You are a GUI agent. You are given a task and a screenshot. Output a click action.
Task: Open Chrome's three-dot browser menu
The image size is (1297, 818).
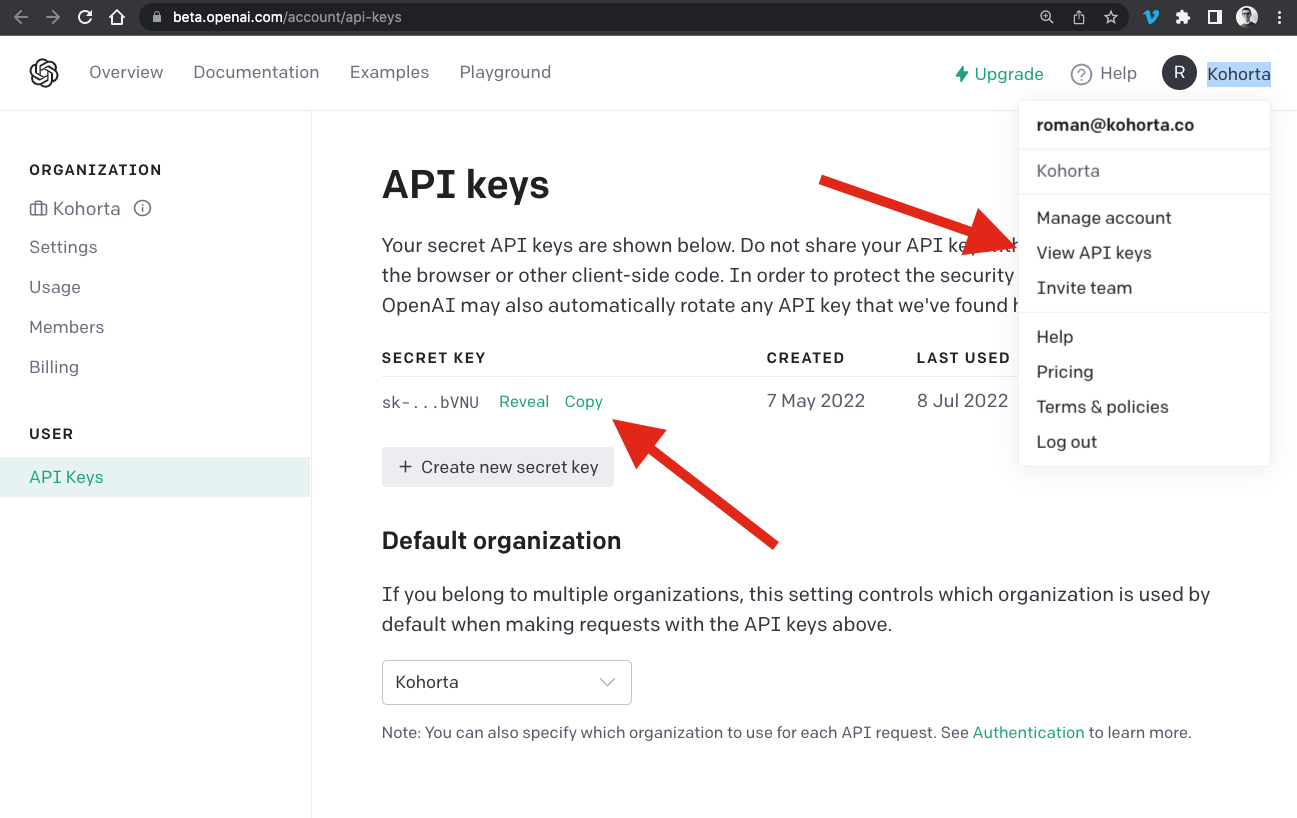pos(1280,16)
